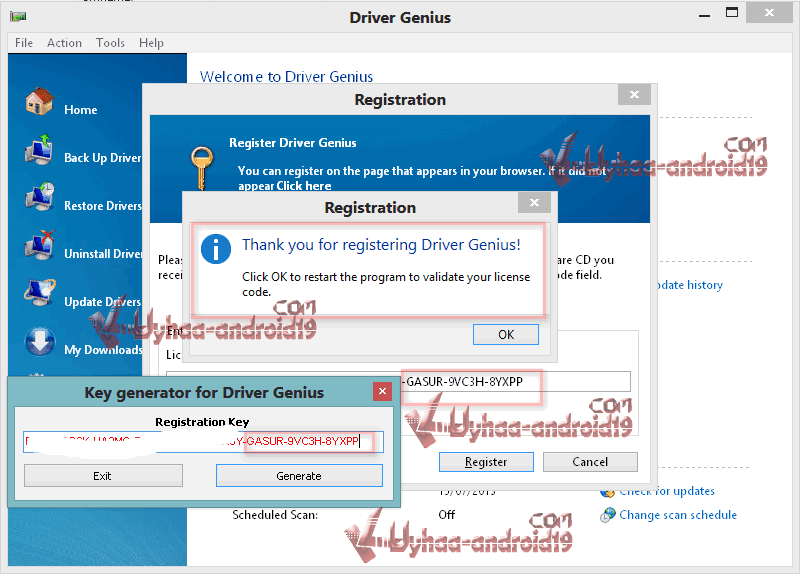Click Exit in key generator
800x574 pixels.
click(103, 476)
